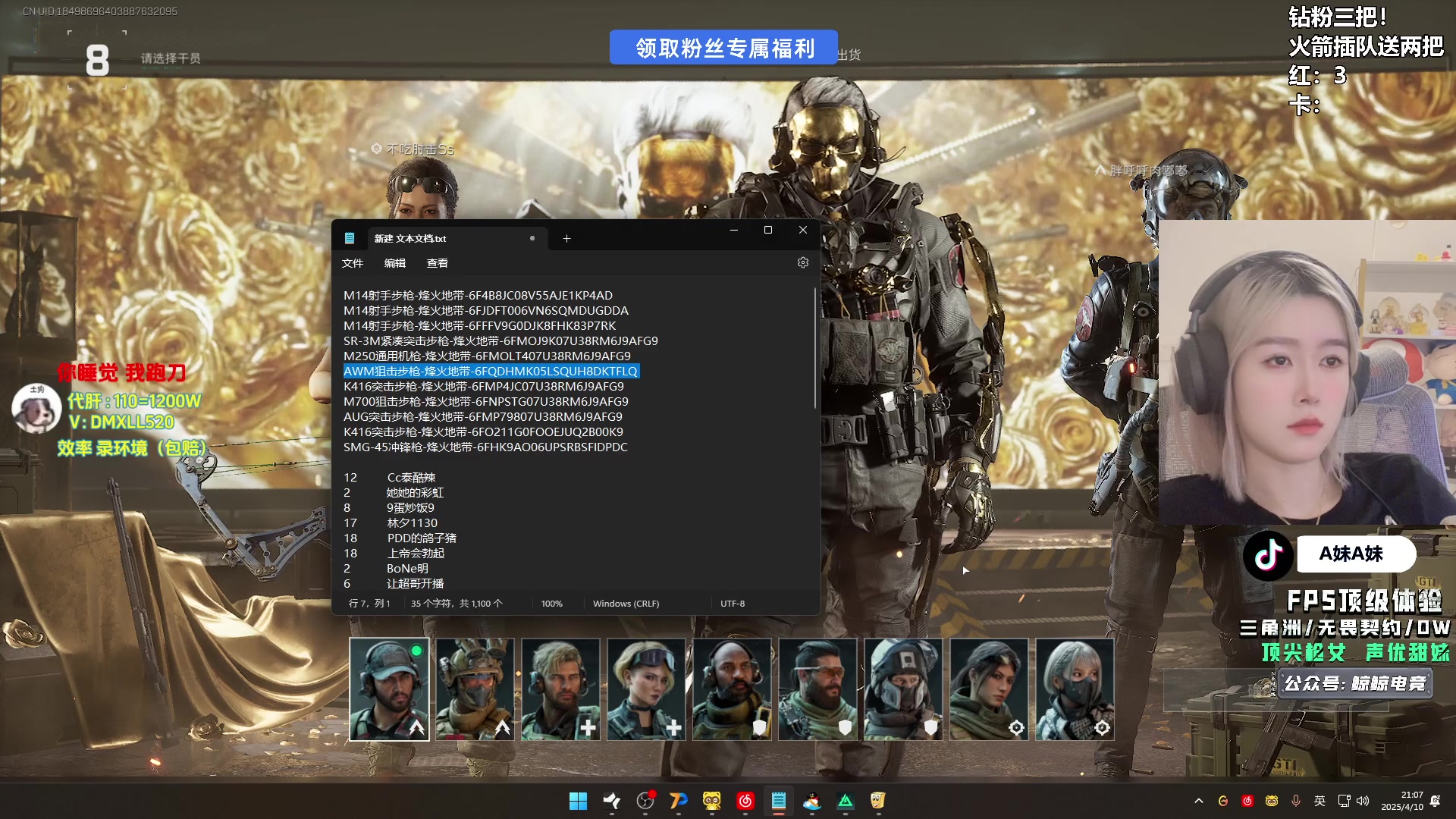Open the volume speaker tray icon

[1363, 801]
